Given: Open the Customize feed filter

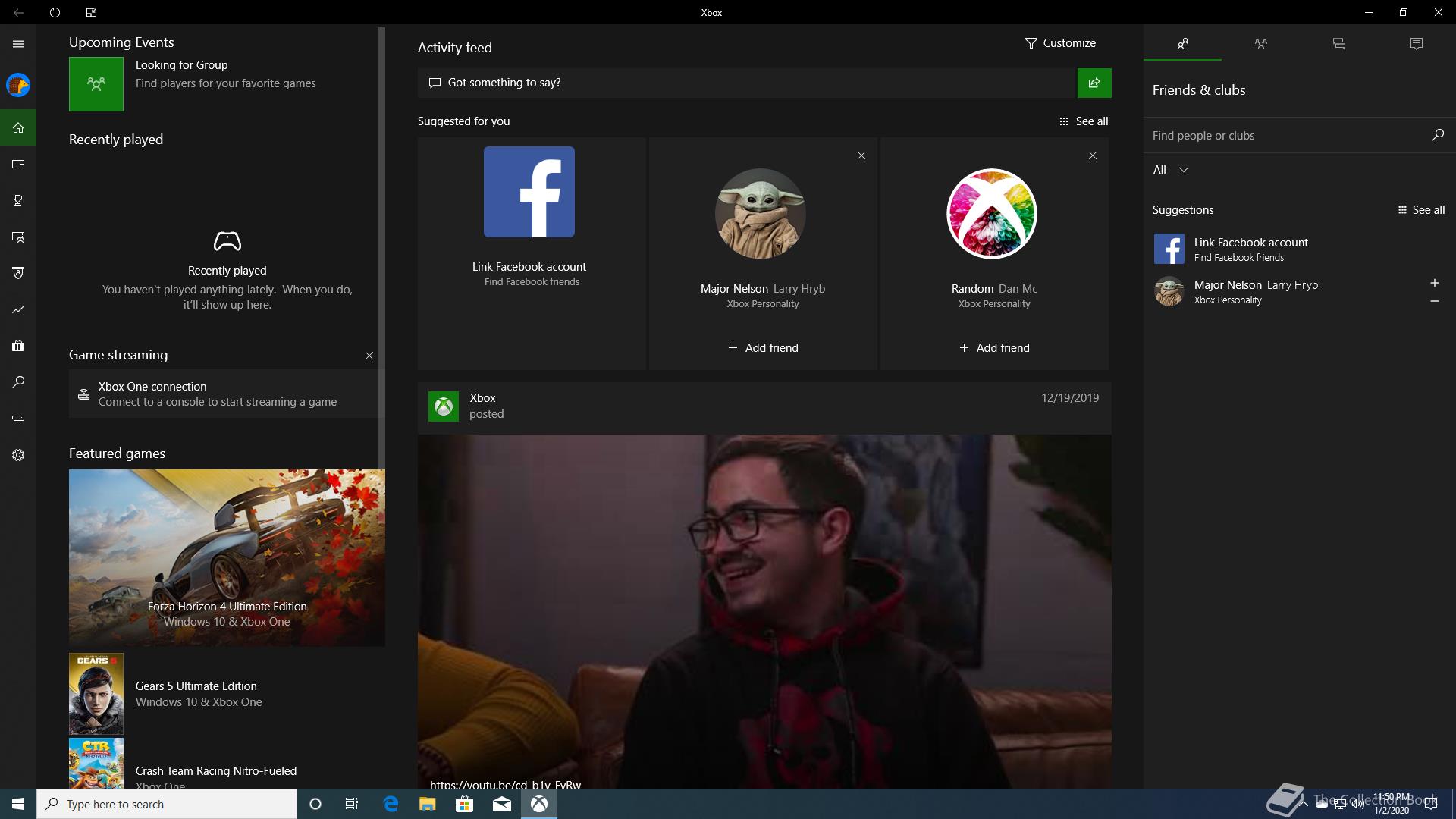Looking at the screenshot, I should (x=1060, y=43).
